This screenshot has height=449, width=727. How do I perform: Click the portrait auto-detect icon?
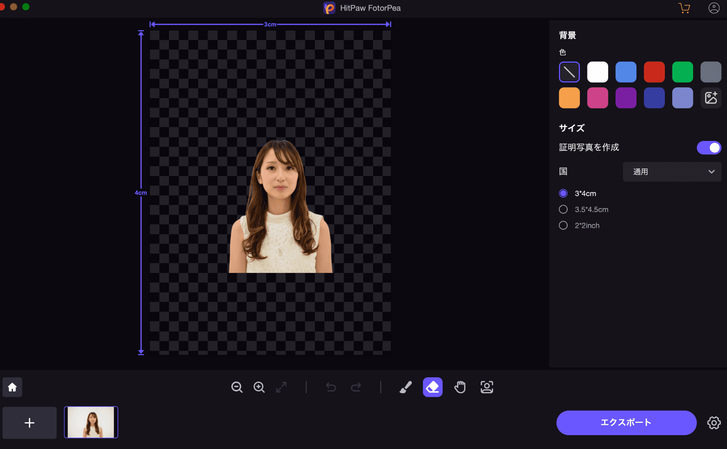[x=487, y=387]
